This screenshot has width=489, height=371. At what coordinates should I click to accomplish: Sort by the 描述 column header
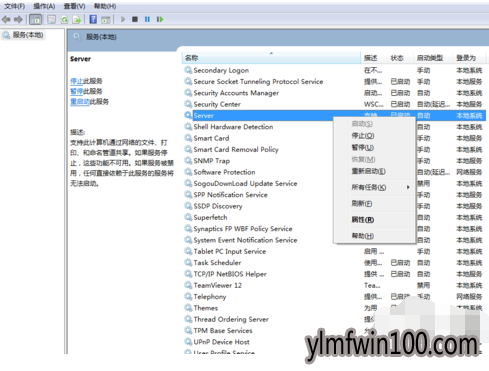coord(374,58)
